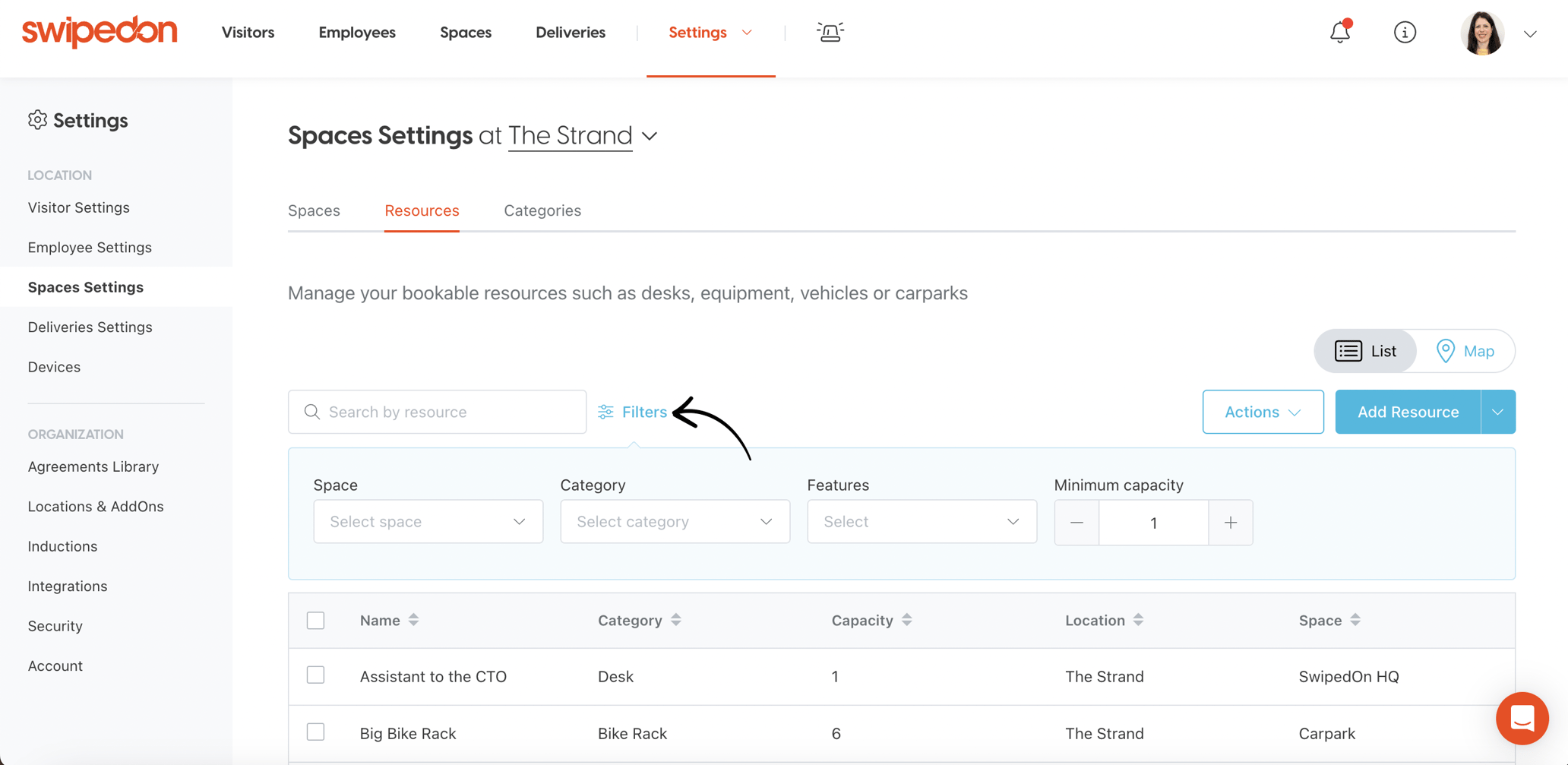Click the user profile avatar
Viewport: 1568px width, 765px height.
point(1482,33)
